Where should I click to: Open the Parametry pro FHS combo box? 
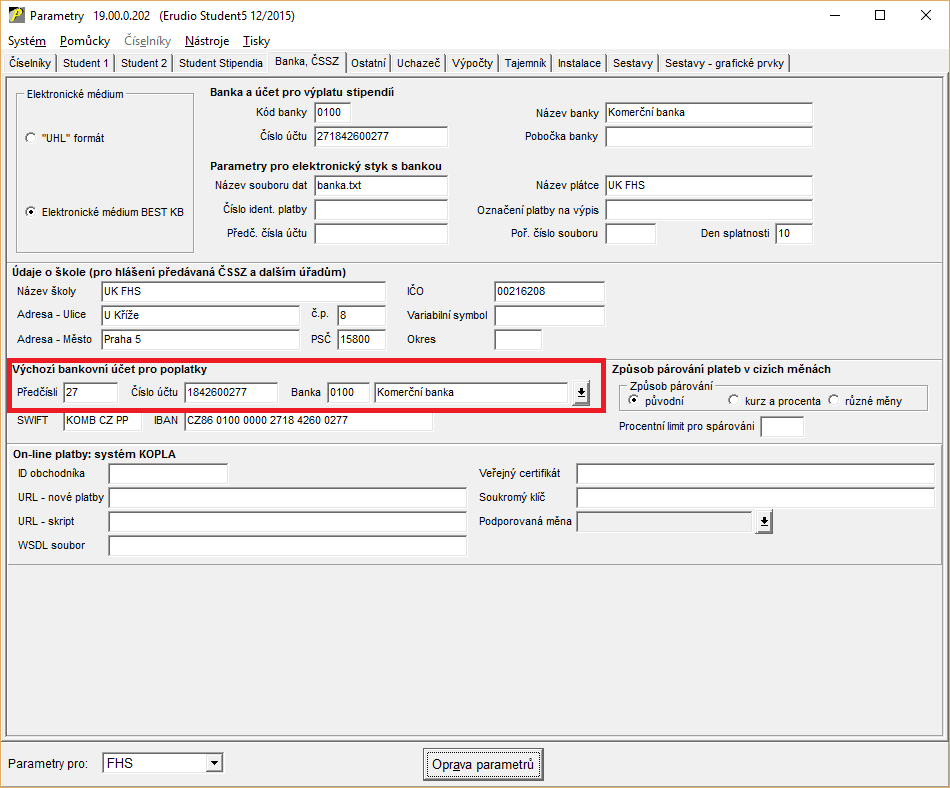coord(213,764)
